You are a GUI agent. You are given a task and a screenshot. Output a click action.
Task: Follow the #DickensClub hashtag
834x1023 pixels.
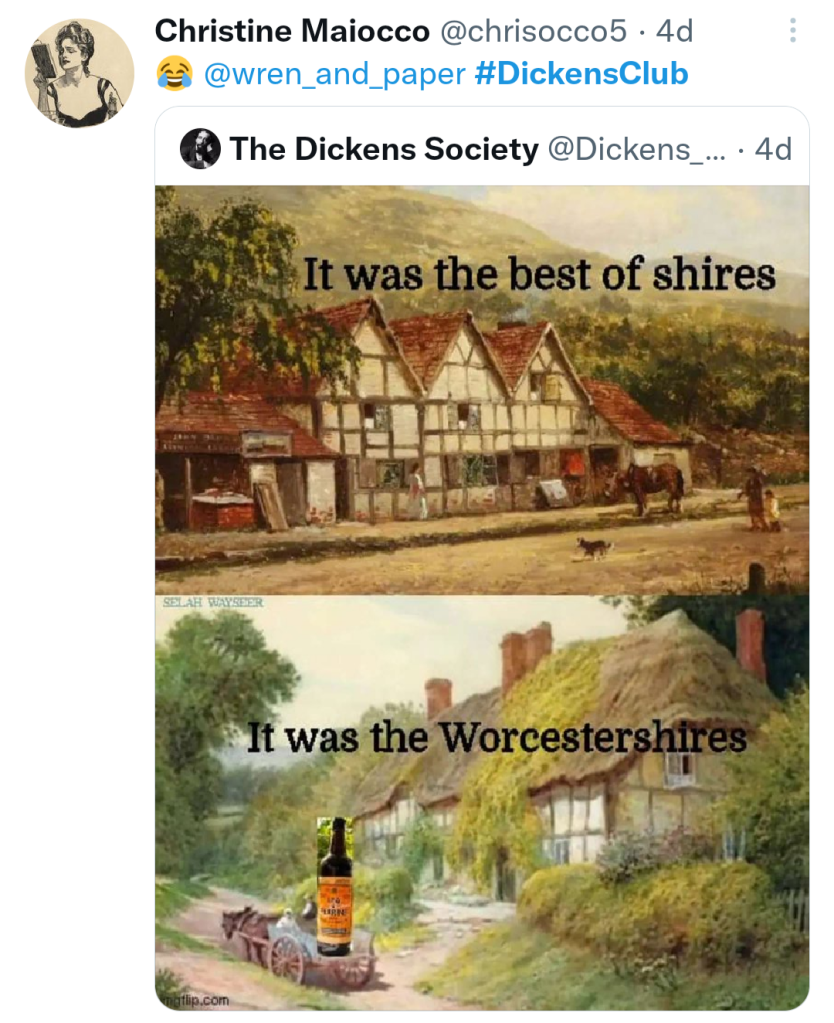coord(581,73)
